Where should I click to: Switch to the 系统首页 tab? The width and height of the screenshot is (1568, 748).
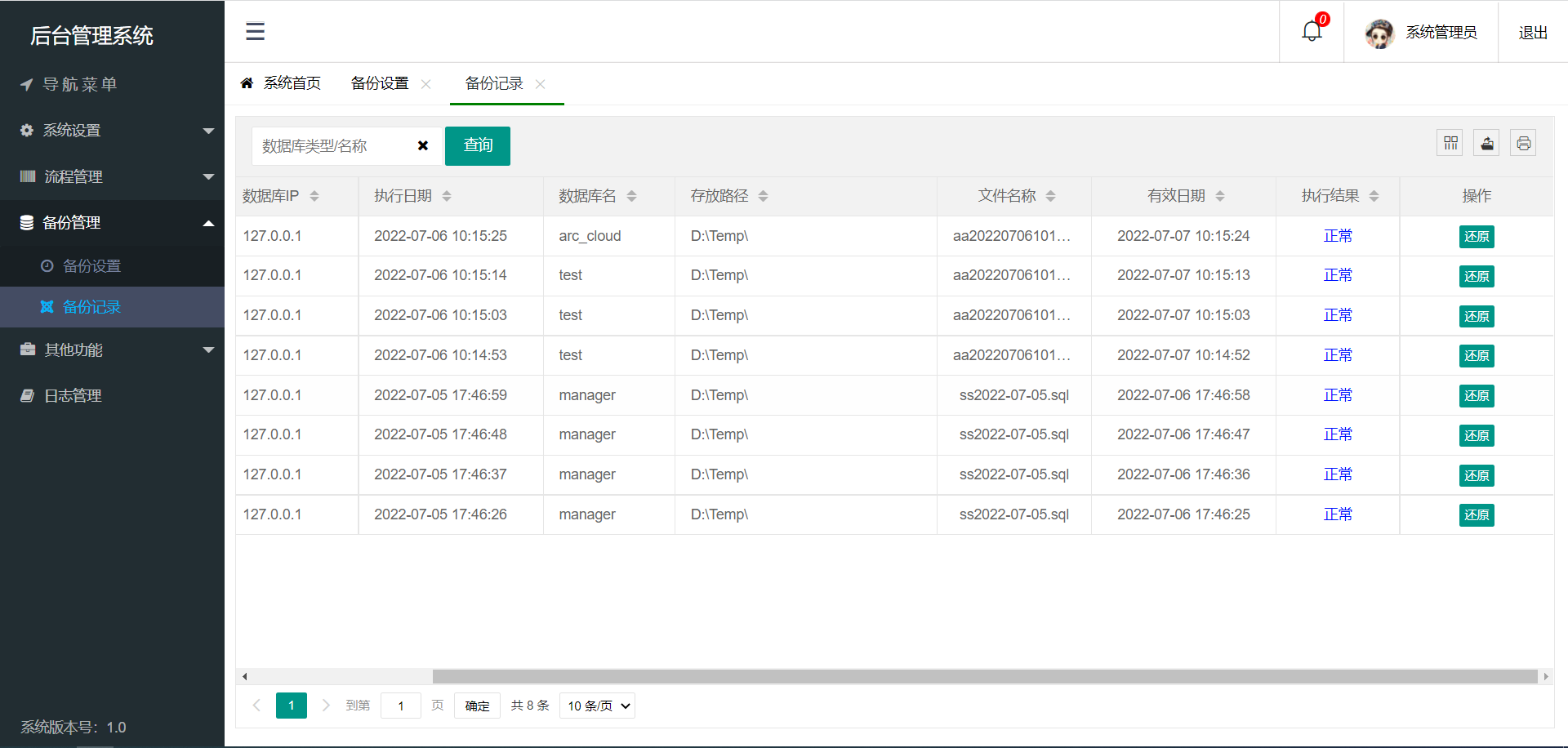[x=292, y=82]
